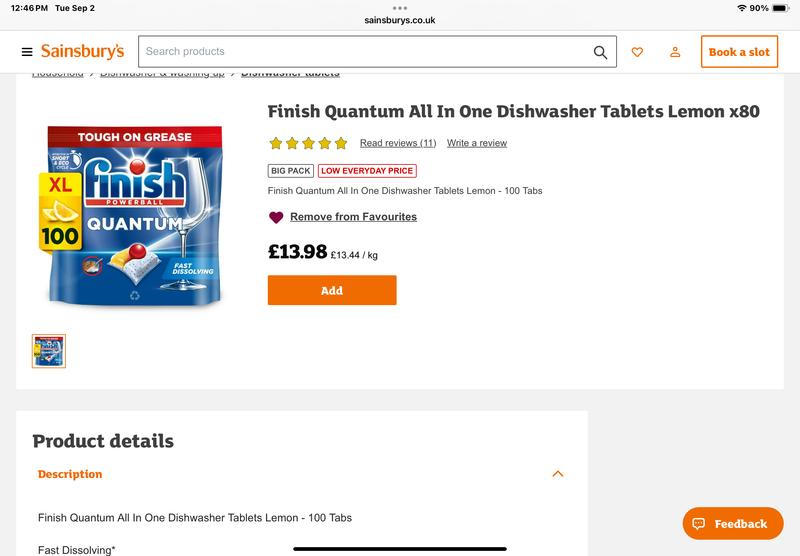
Task: Collapse the Description section chevron
Action: 558,474
